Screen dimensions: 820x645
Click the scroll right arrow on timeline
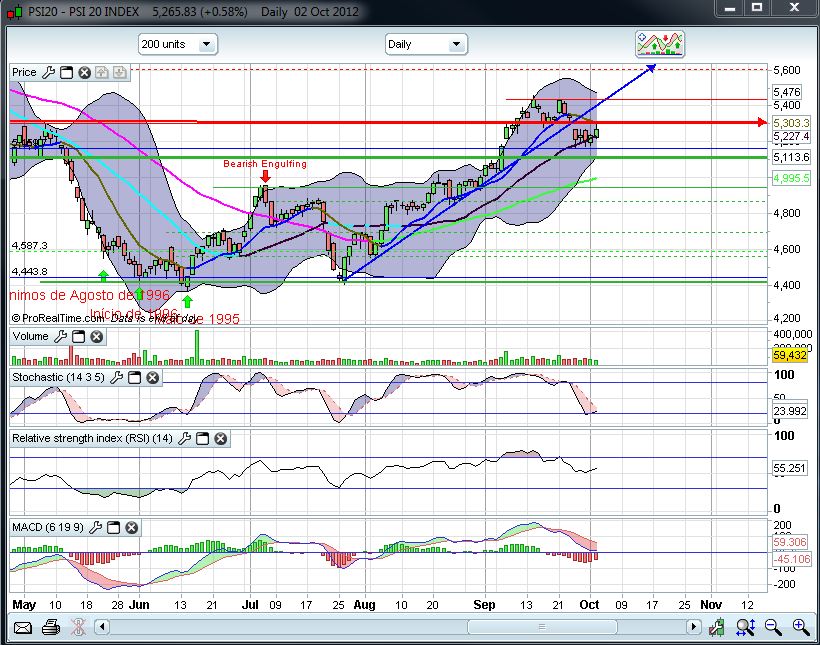point(694,627)
